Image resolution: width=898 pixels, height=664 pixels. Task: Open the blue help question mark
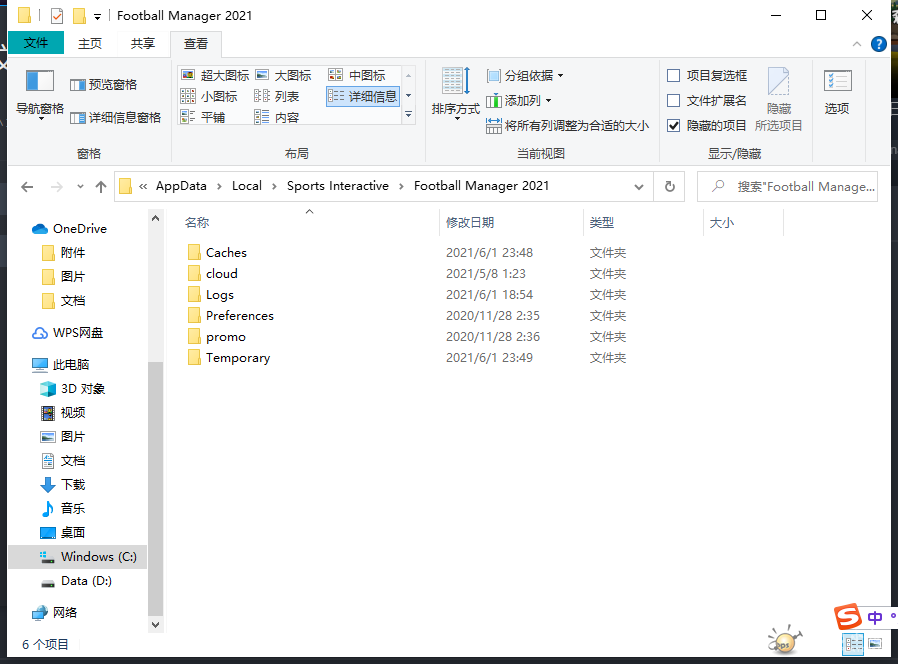coord(879,44)
